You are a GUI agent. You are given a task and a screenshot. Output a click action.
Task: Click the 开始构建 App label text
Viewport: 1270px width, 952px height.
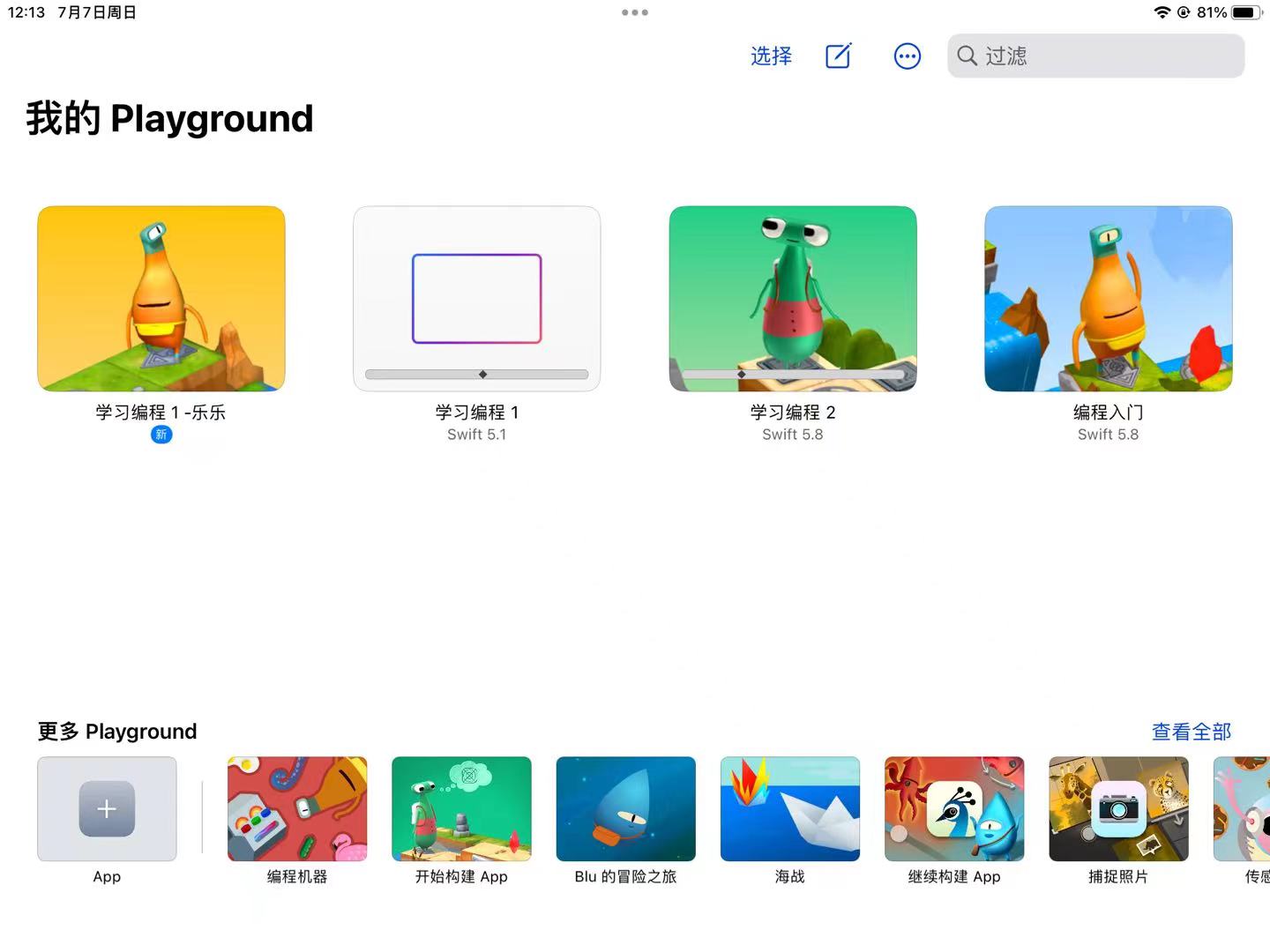click(461, 877)
